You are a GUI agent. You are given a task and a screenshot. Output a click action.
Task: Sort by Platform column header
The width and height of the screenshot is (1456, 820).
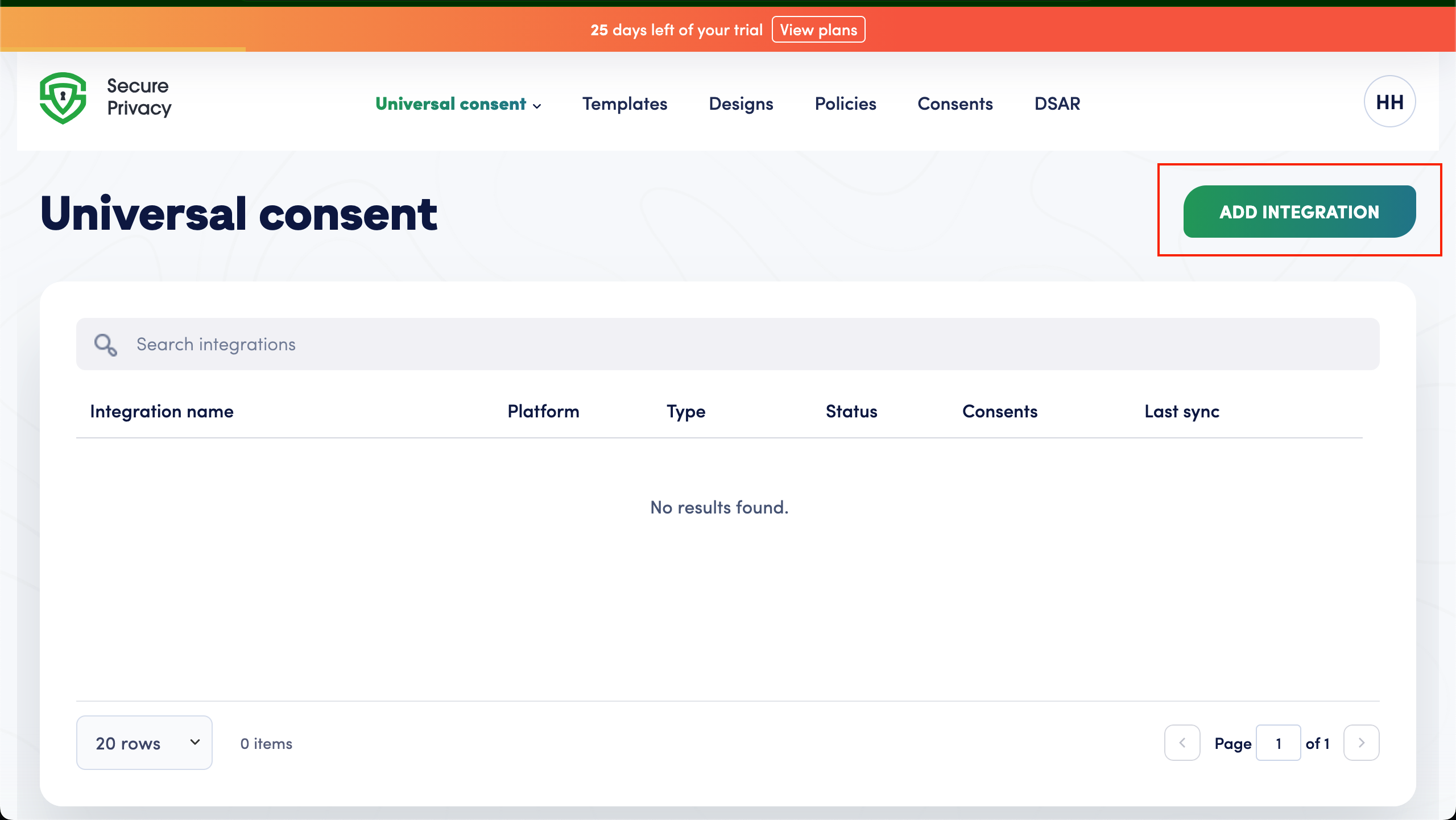point(543,411)
